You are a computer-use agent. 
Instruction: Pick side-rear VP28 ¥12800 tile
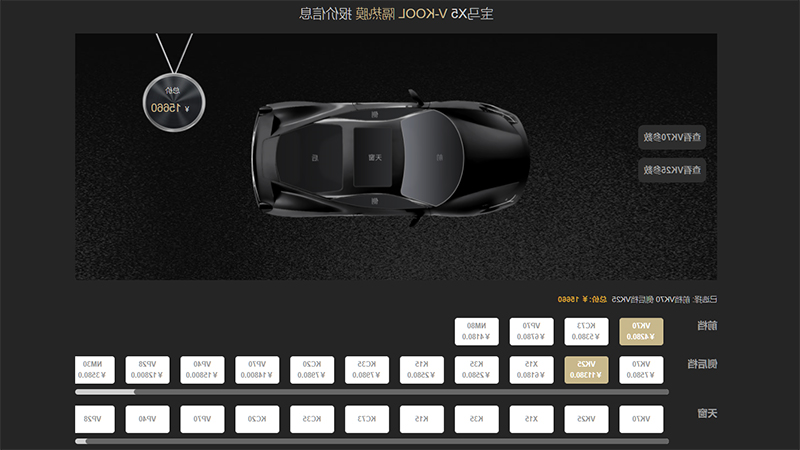pyautogui.click(x=147, y=370)
